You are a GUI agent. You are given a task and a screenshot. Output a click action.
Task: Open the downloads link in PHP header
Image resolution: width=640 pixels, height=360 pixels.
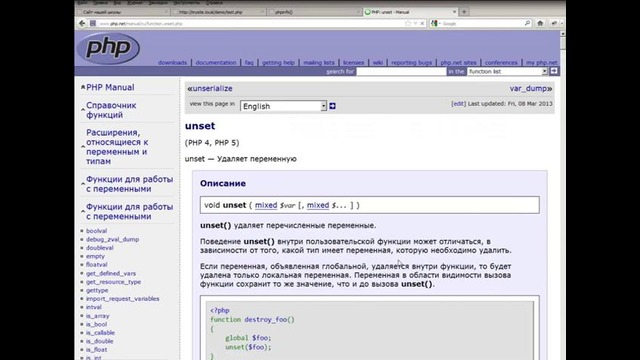[x=172, y=62]
